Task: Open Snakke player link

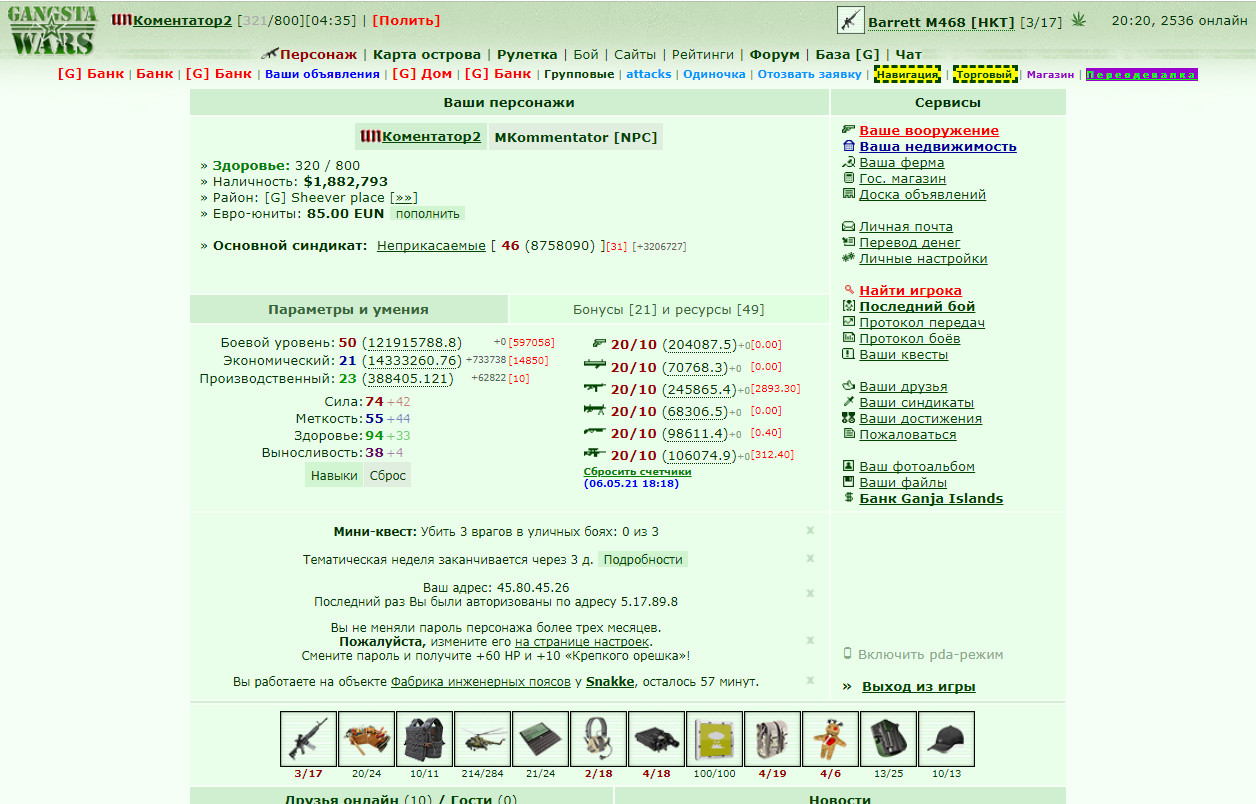Action: (x=610, y=682)
